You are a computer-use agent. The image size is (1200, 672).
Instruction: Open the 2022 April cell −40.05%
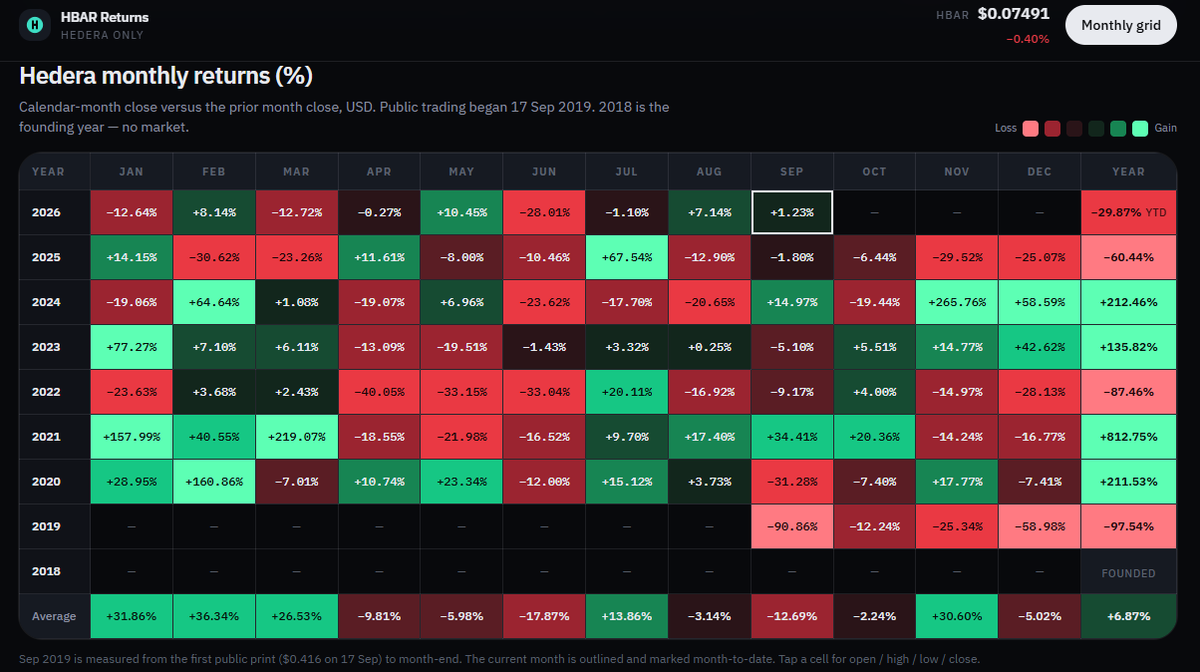pyautogui.click(x=379, y=392)
